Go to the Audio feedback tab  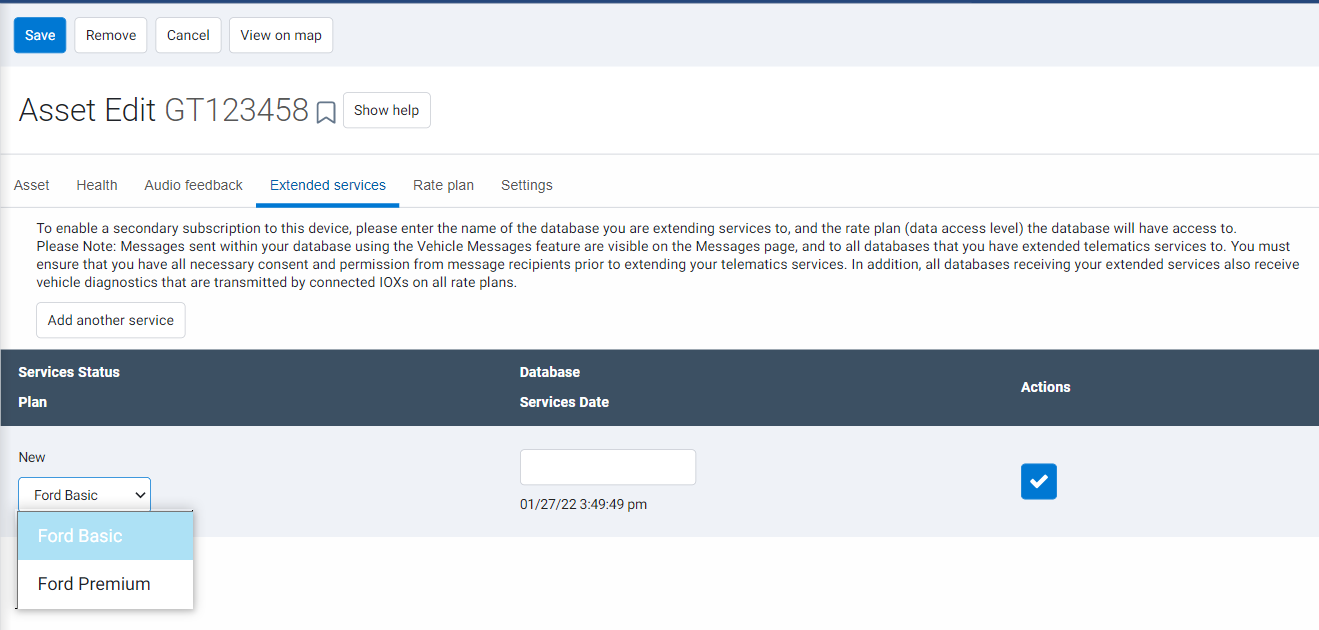[193, 185]
